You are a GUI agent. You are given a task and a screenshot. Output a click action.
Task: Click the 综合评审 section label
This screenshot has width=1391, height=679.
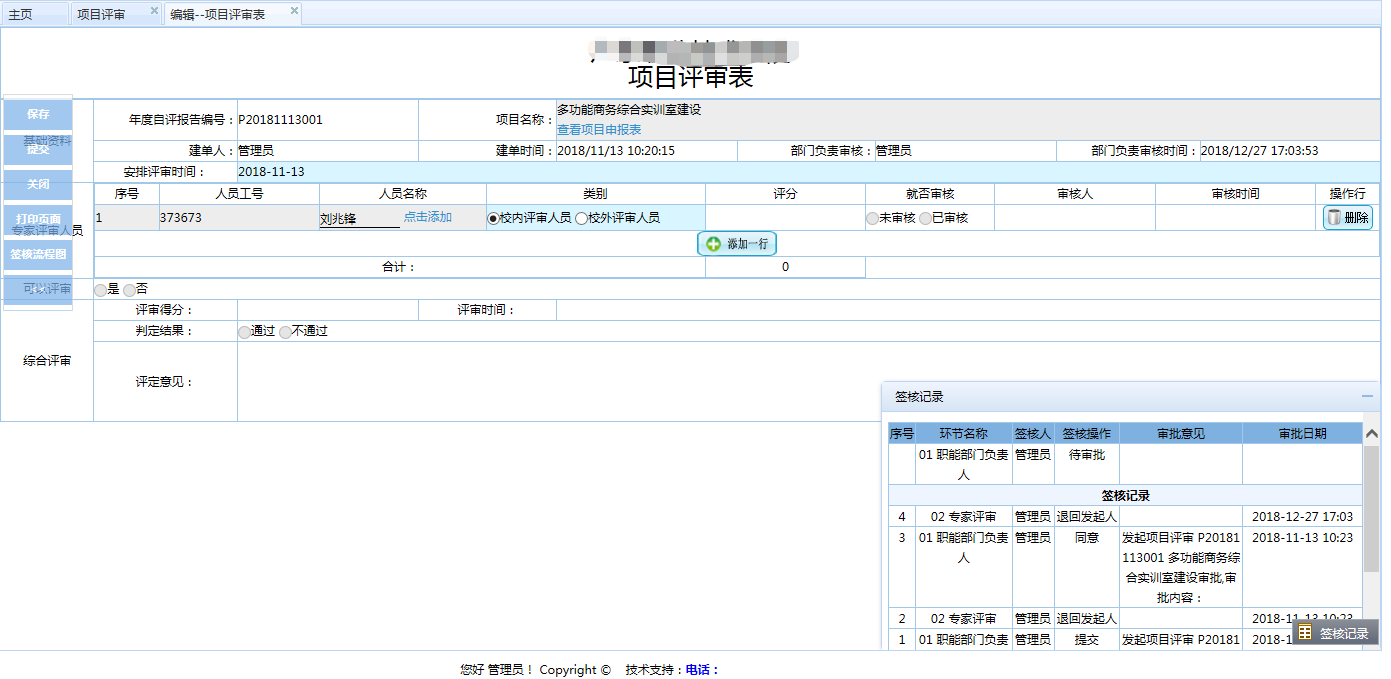click(x=47, y=361)
